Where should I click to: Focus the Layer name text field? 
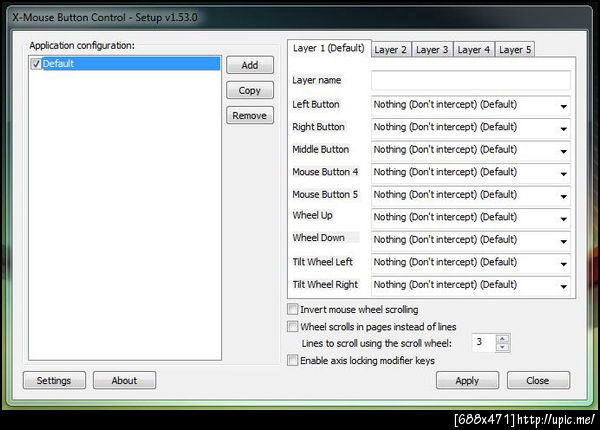pos(471,80)
